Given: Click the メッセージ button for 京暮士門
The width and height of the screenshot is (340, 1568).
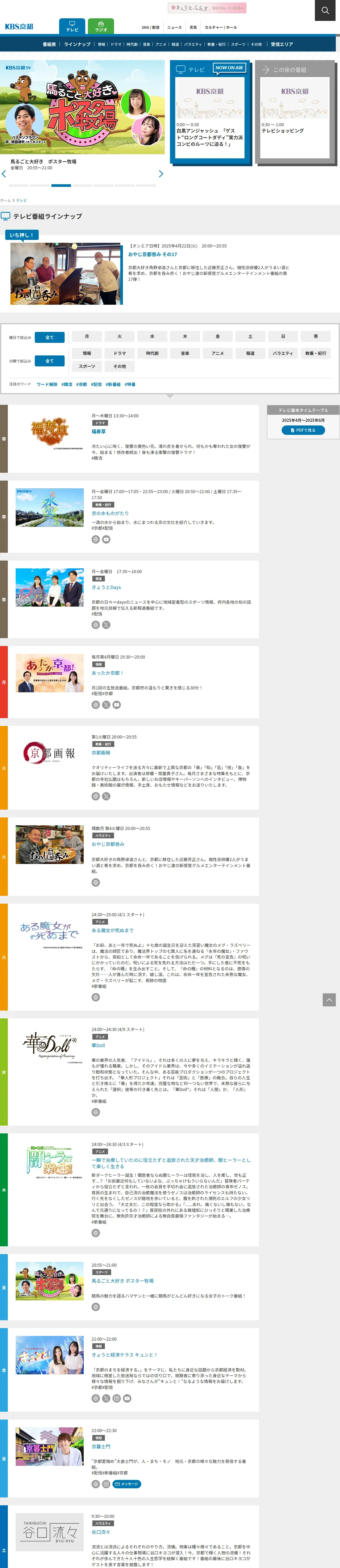Looking at the screenshot, I should (127, 1484).
